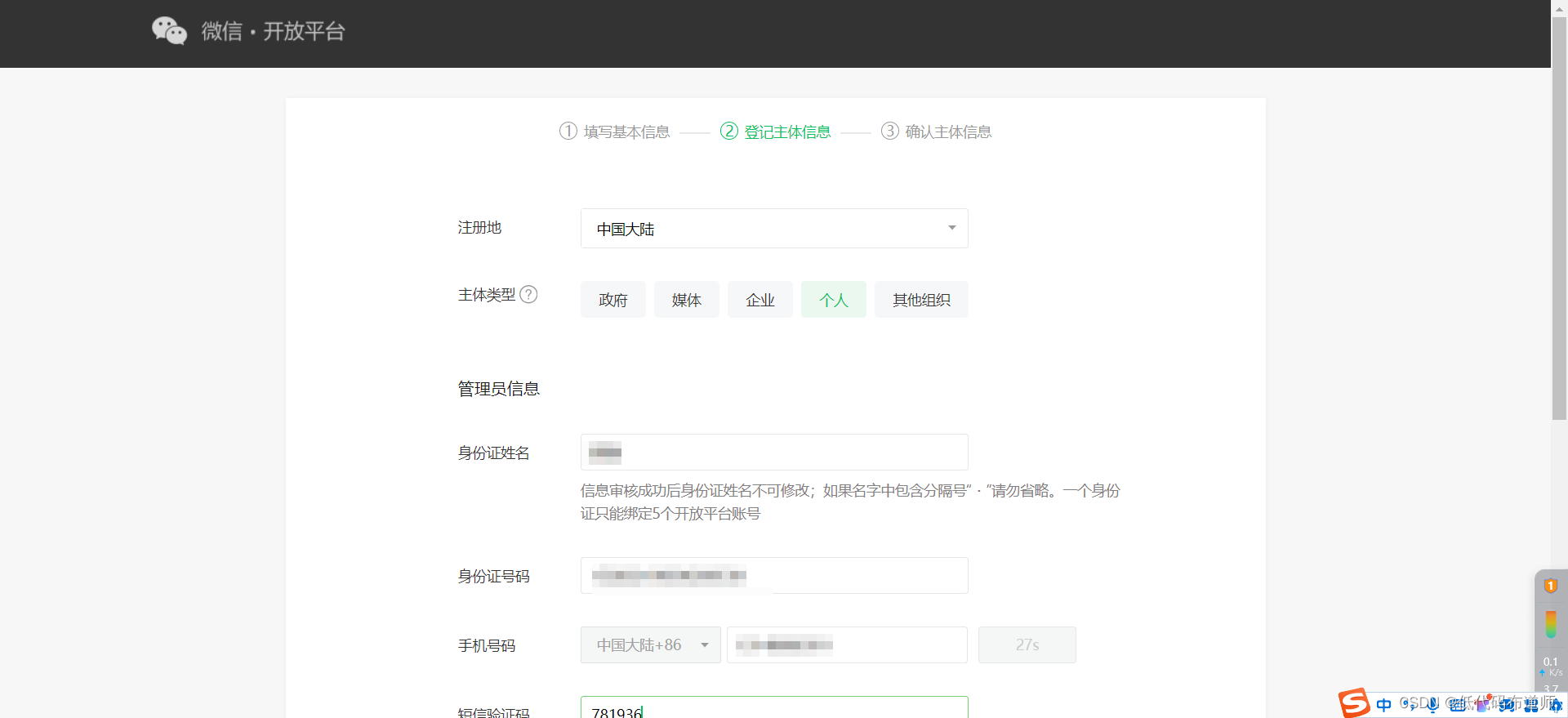Click the question mark icon beside 主体类型
This screenshot has height=718, width=1568.
click(528, 294)
